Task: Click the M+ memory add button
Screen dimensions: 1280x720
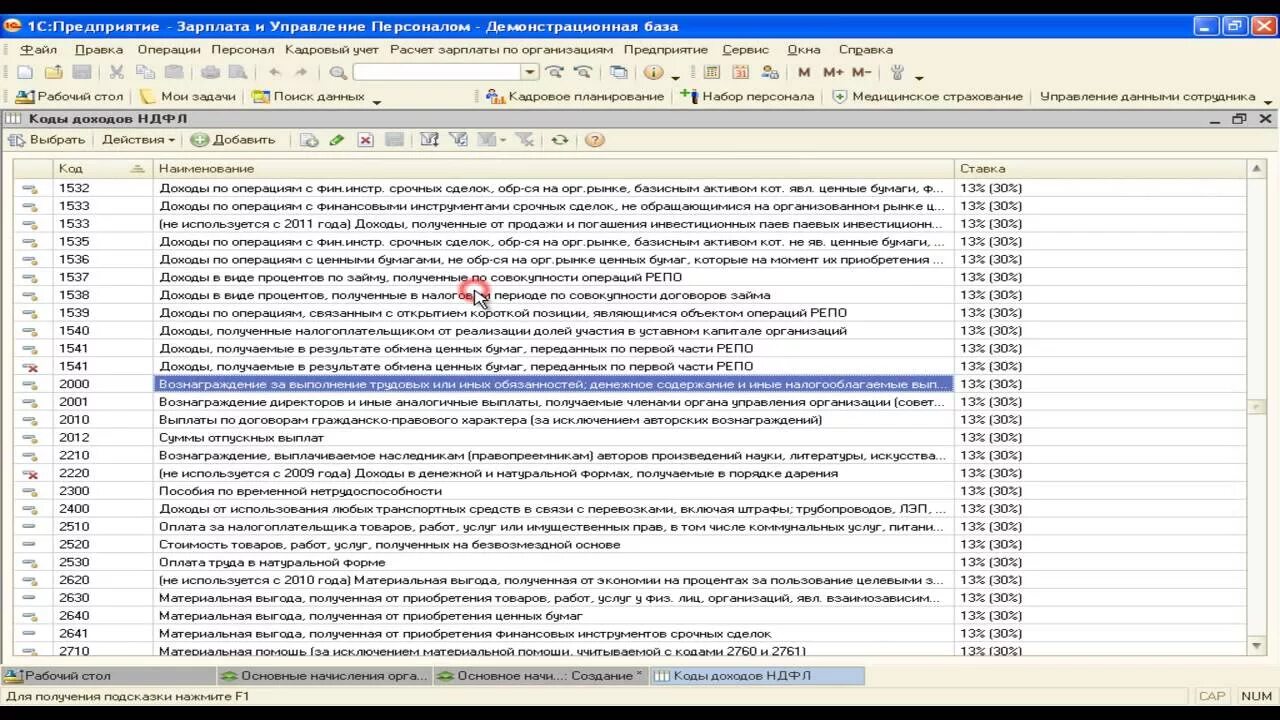Action: click(833, 72)
